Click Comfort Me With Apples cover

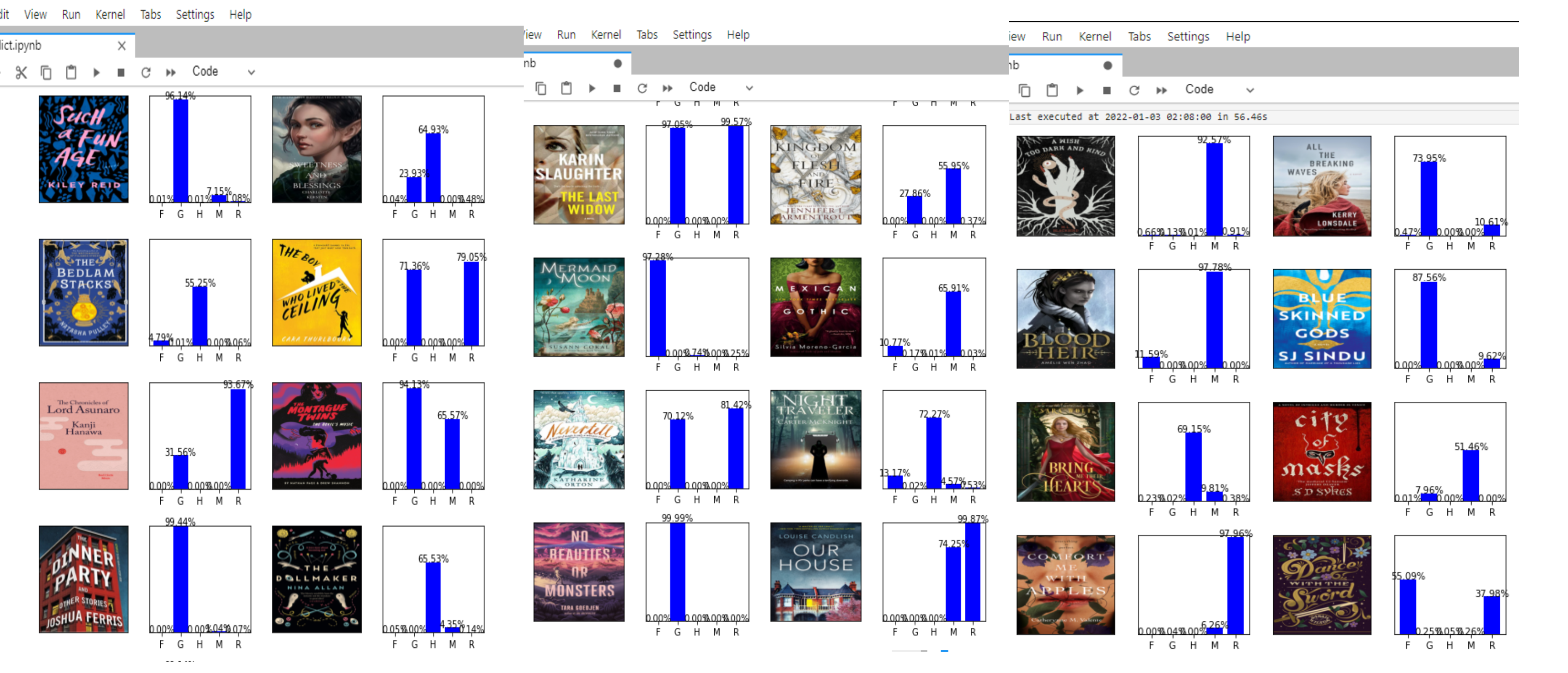(x=1066, y=586)
